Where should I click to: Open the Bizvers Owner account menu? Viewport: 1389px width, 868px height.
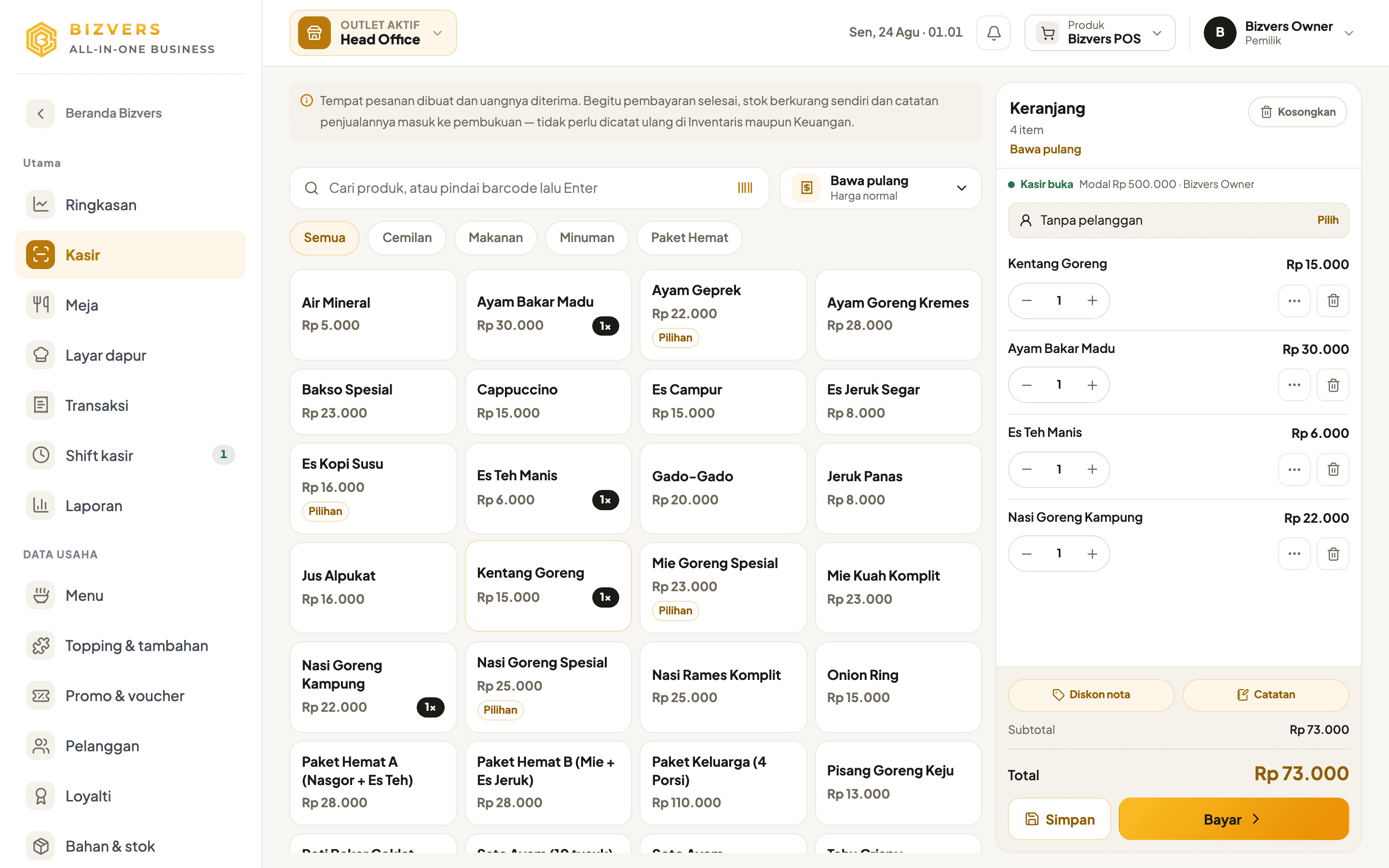tap(1280, 33)
